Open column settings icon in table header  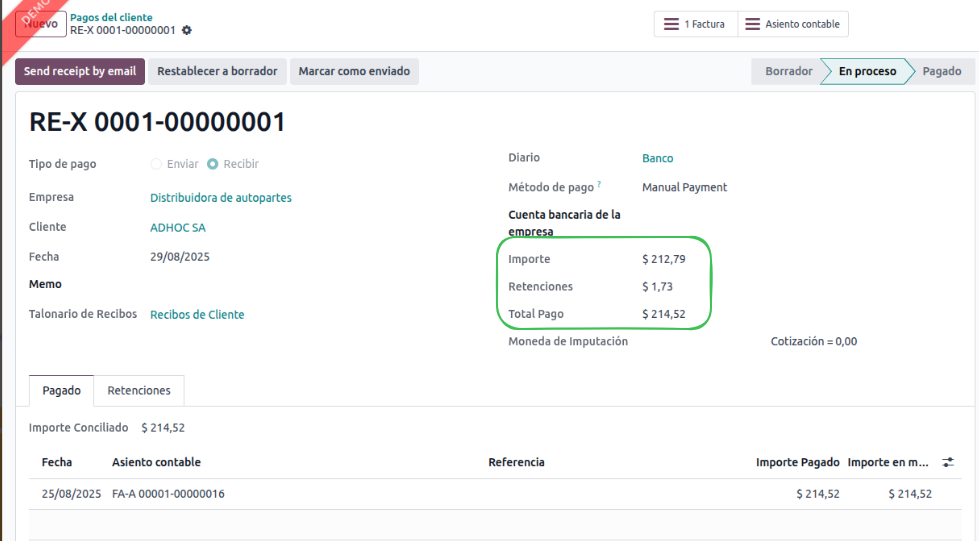pyautogui.click(x=948, y=462)
